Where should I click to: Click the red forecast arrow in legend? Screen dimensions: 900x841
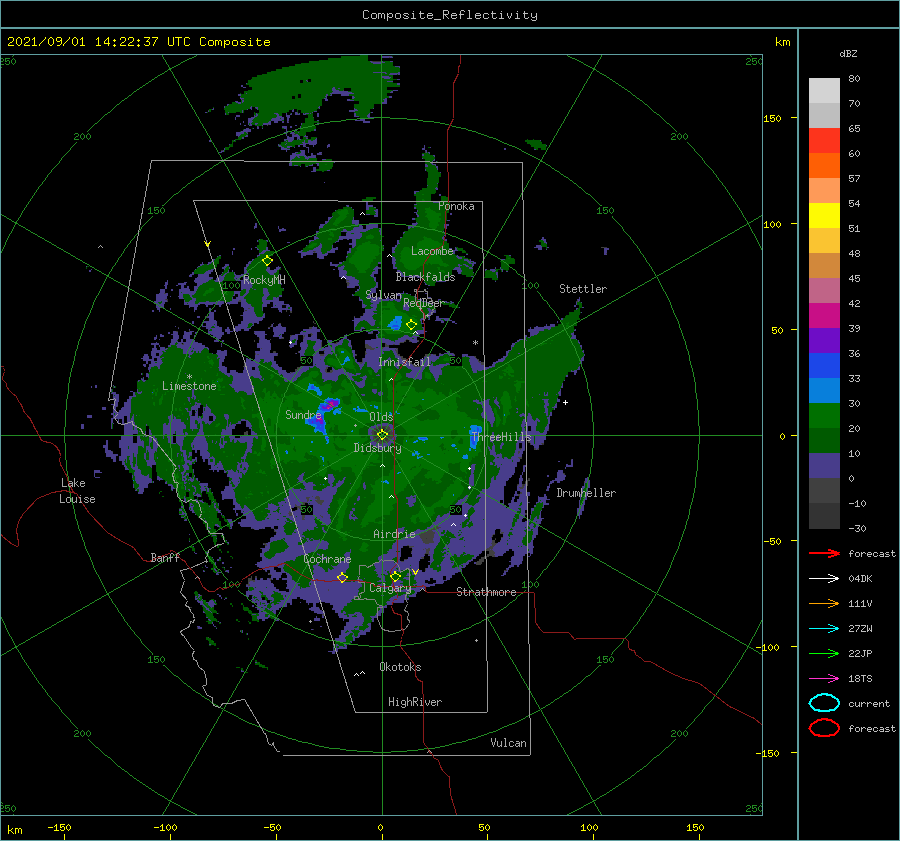(x=824, y=553)
